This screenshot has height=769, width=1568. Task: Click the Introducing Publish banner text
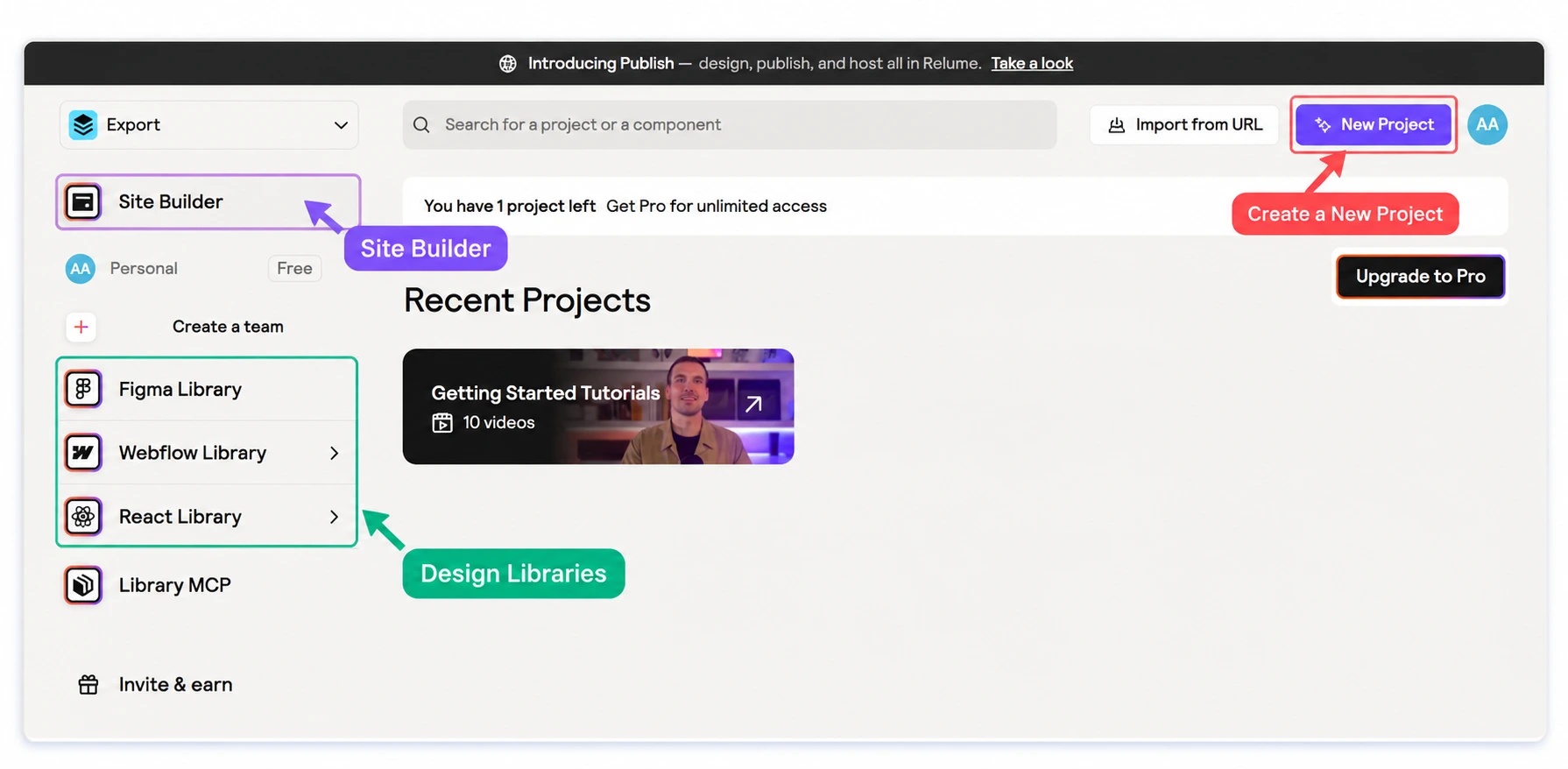coord(601,64)
